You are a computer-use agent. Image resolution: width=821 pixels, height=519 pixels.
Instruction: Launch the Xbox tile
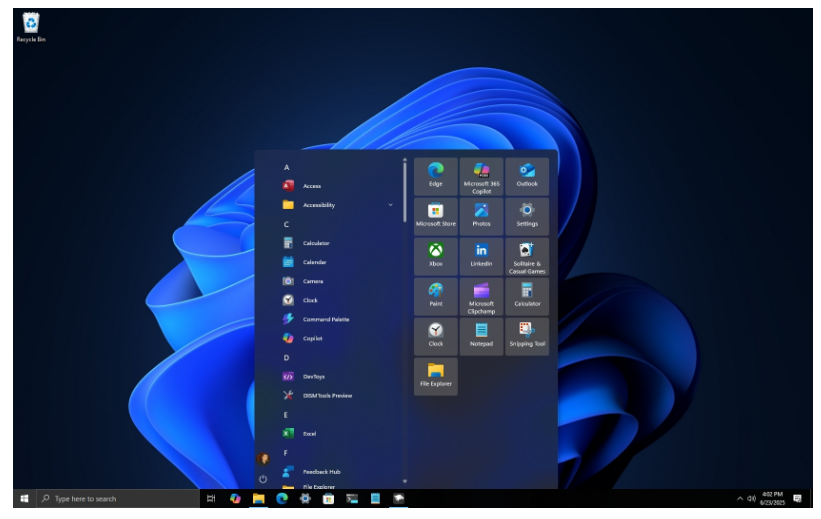435,256
